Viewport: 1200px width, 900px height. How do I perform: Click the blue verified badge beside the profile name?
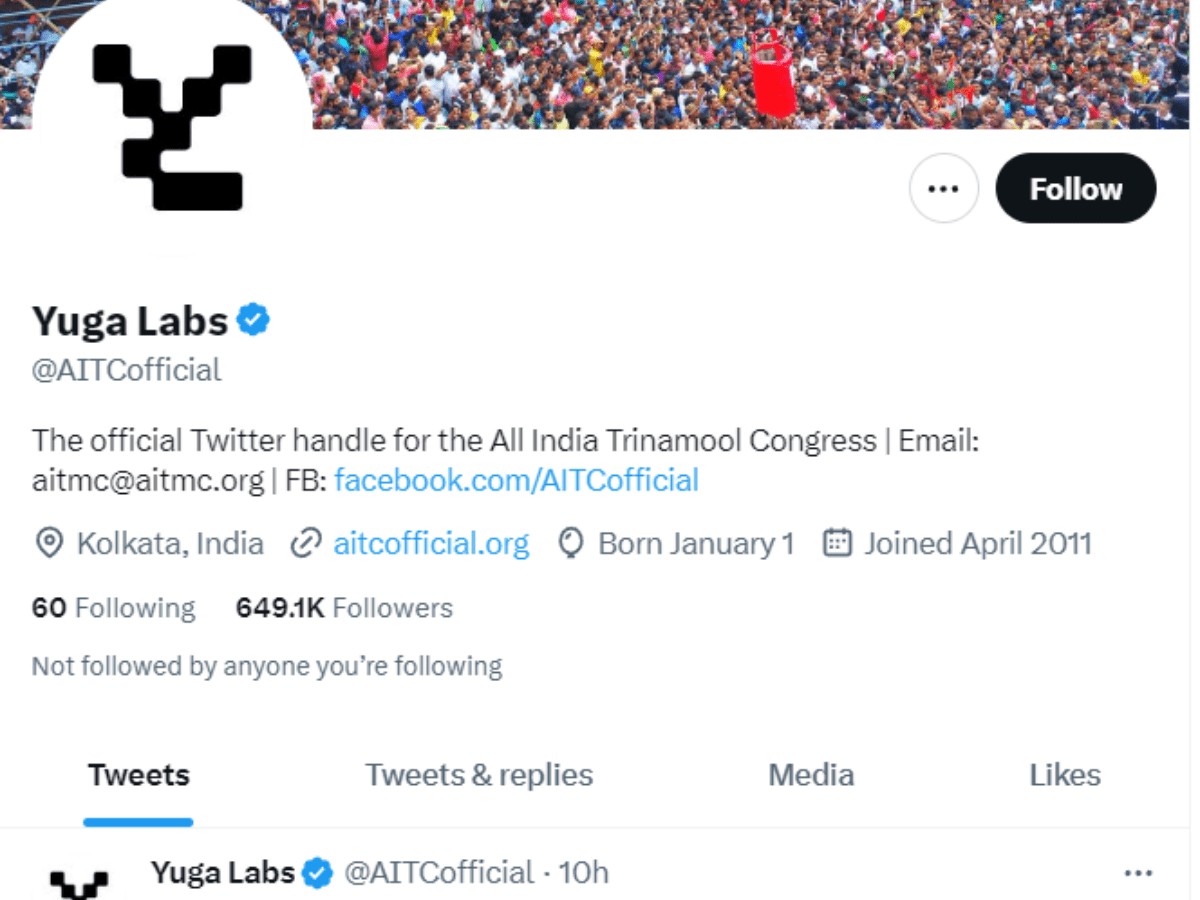tap(254, 321)
